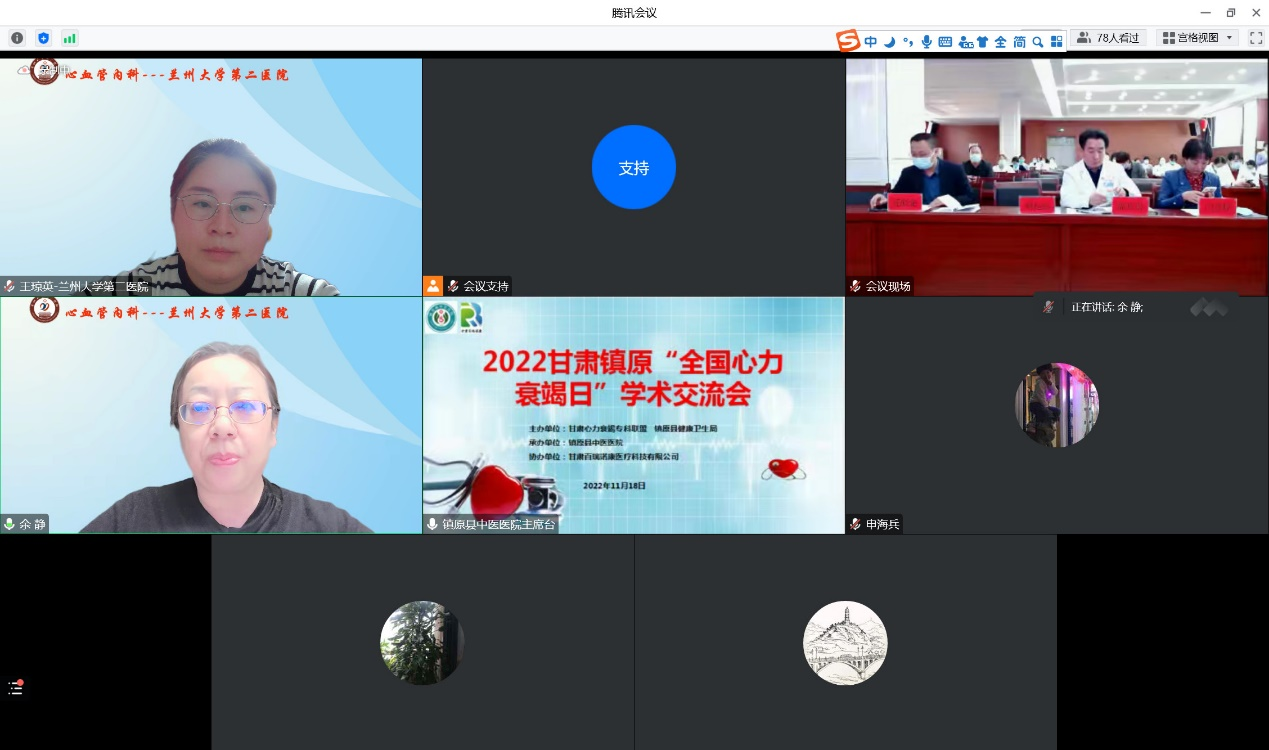
Task: Open the 宫格视图 layout dropdown
Action: pos(1197,38)
